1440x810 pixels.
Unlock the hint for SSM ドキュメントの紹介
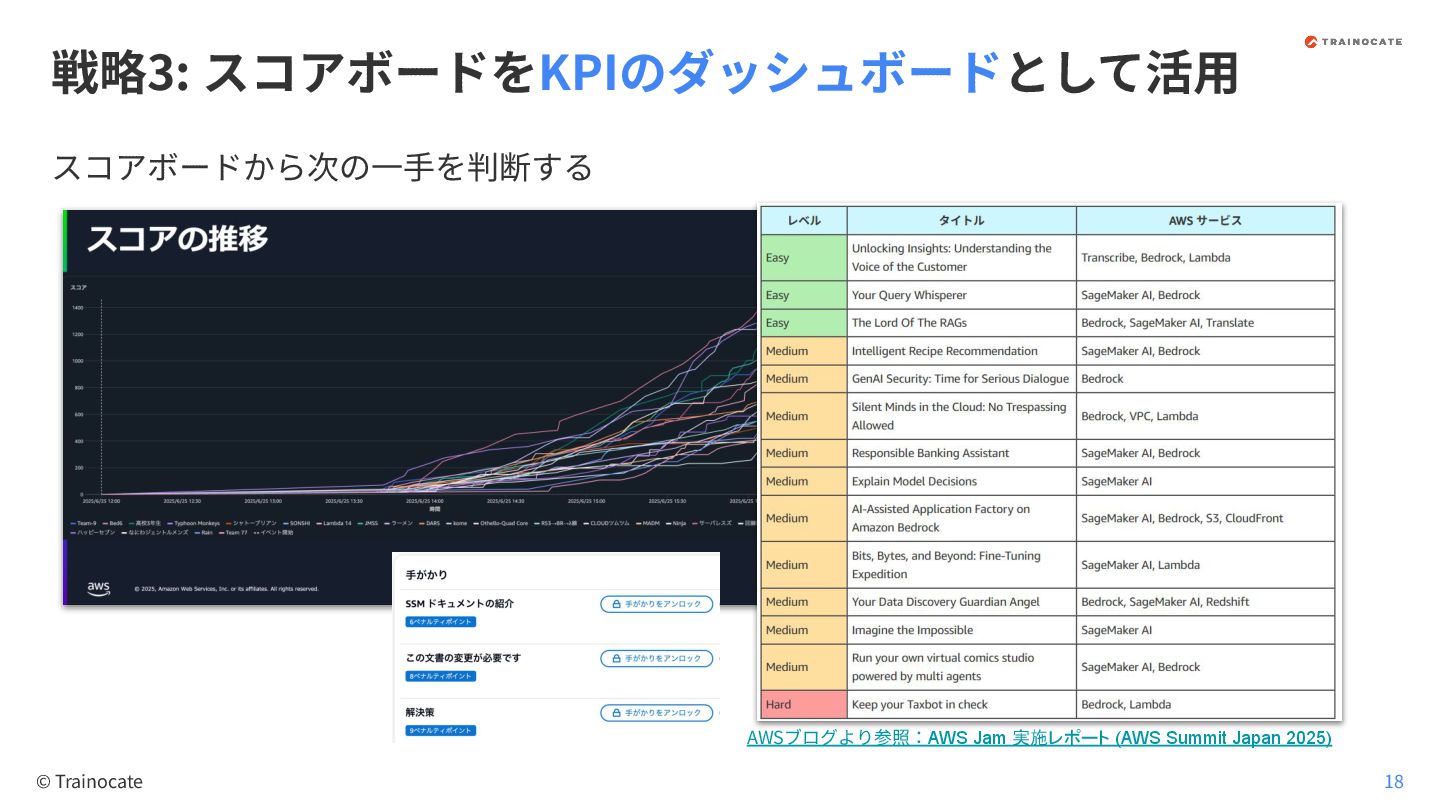[657, 604]
